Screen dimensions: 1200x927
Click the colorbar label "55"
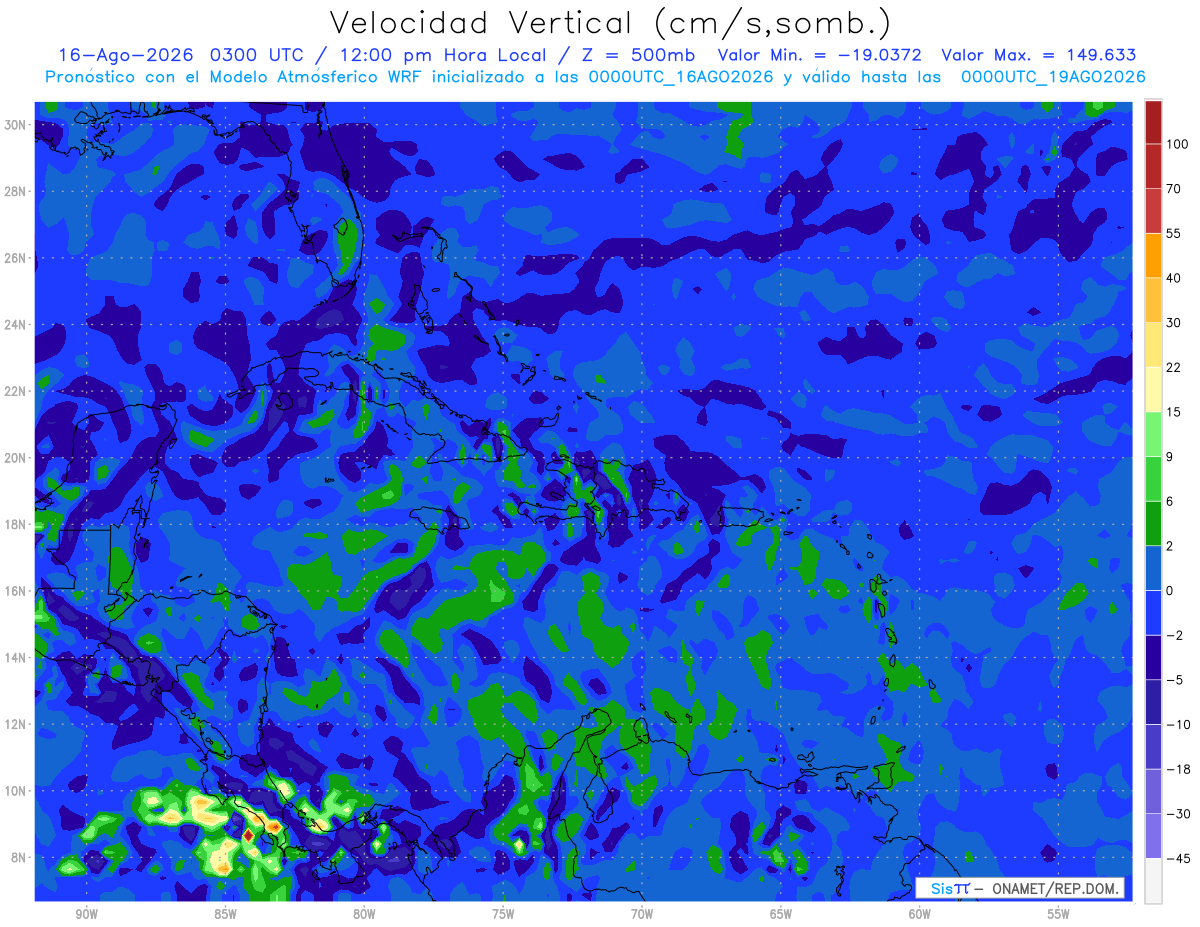point(1175,233)
